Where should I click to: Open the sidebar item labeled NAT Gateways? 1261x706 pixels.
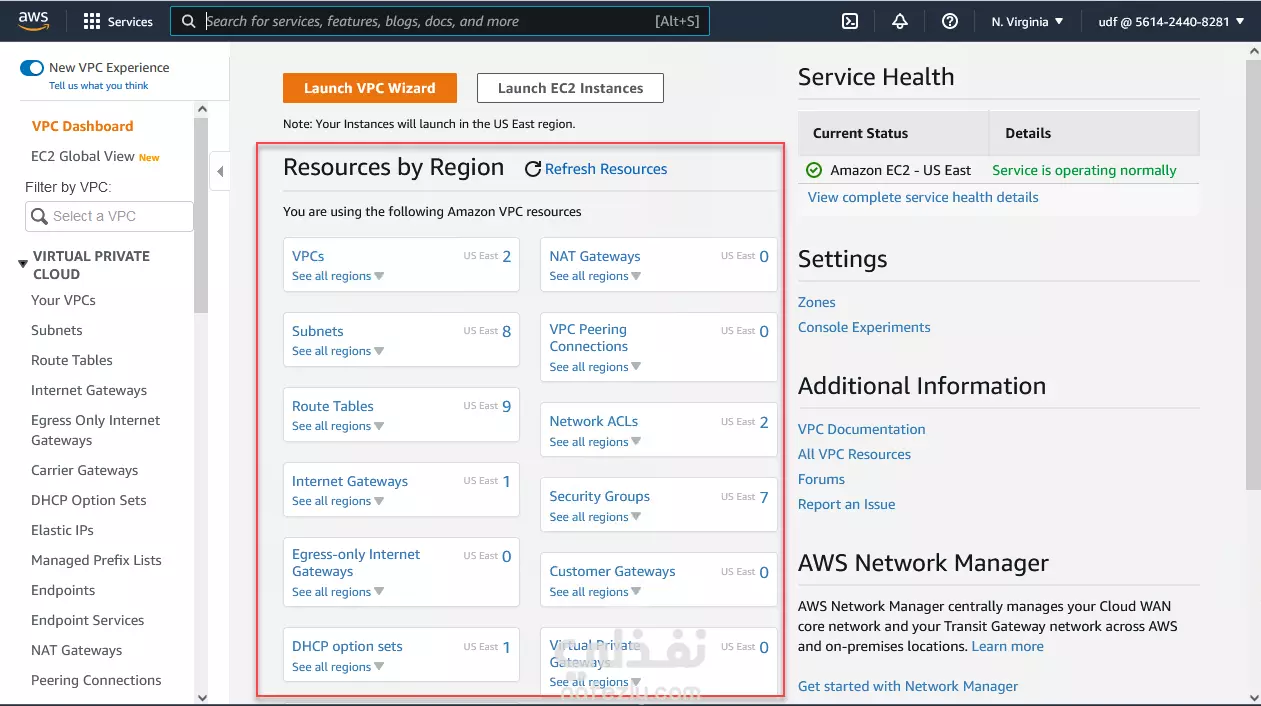pos(77,650)
